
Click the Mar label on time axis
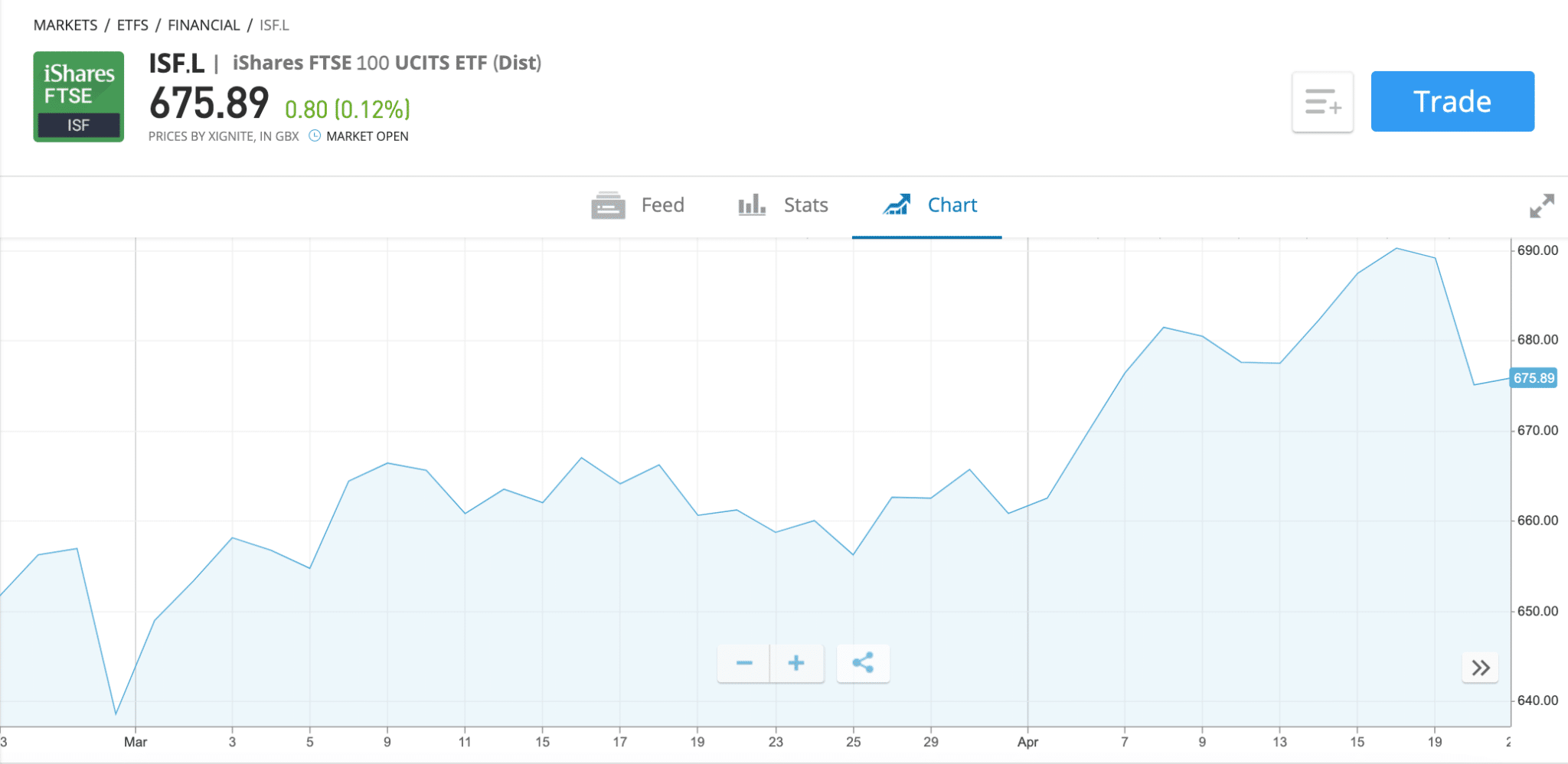point(136,742)
